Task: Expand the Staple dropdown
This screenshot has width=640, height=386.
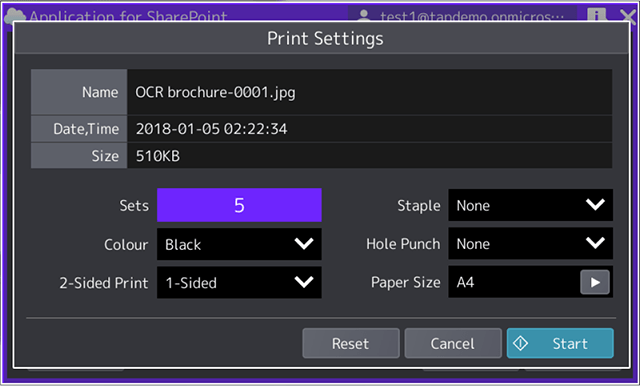Action: [531, 205]
